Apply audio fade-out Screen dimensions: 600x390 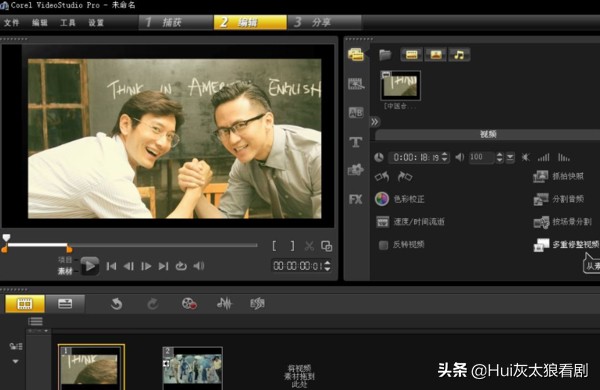pos(564,157)
